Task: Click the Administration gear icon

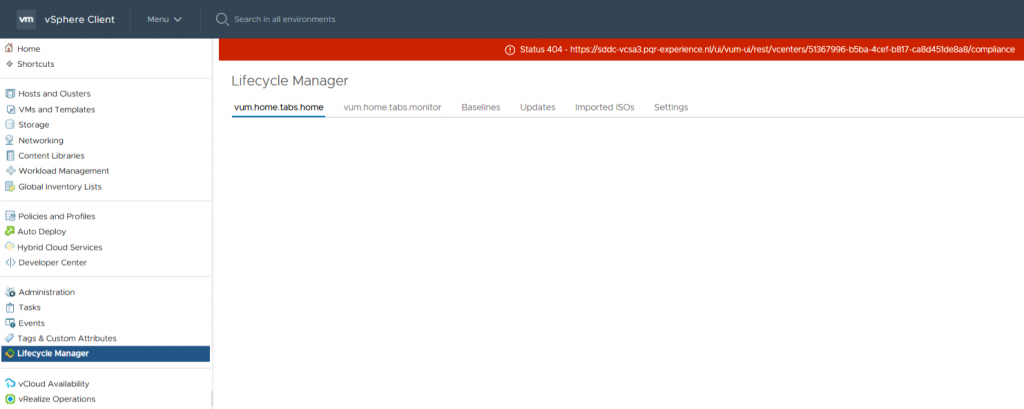Action: point(10,293)
